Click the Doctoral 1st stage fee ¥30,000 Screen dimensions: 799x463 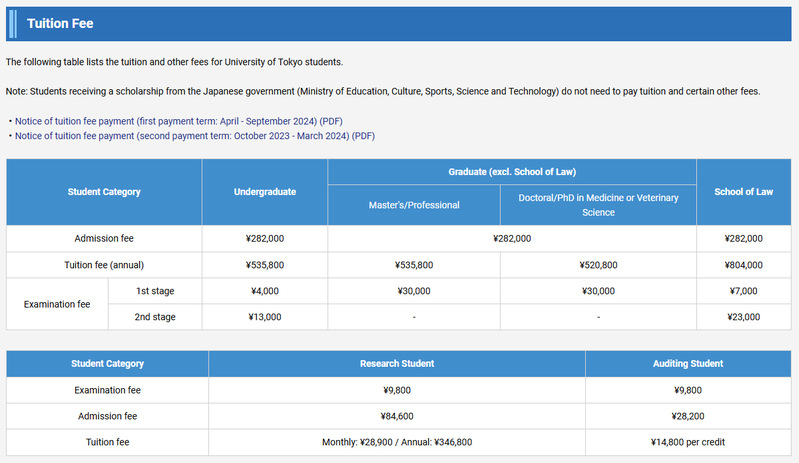tap(598, 291)
